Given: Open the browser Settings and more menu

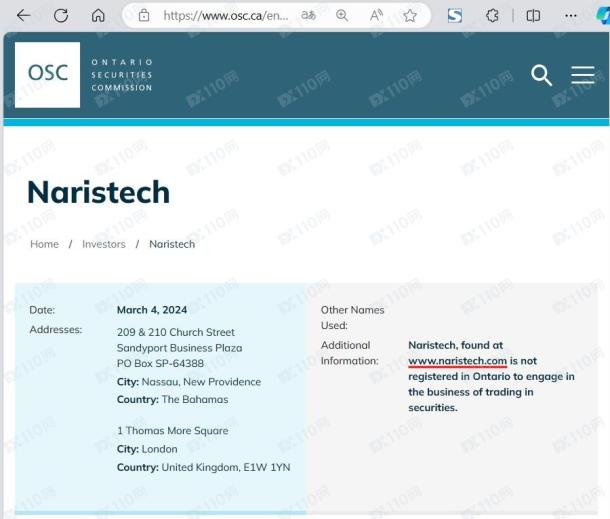Looking at the screenshot, I should 571,16.
